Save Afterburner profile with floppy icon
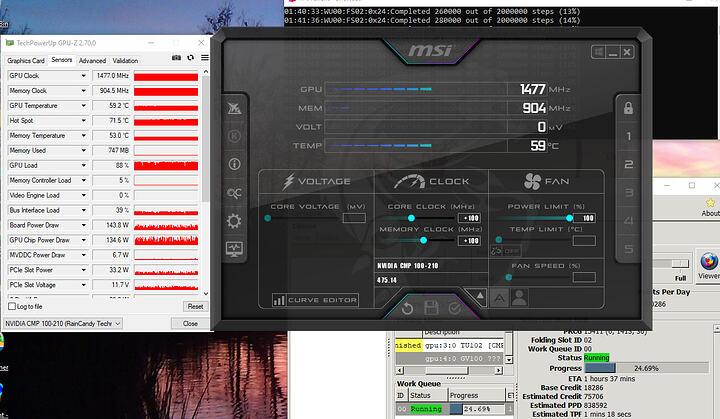Screen dimensions: 720x419 [431, 308]
